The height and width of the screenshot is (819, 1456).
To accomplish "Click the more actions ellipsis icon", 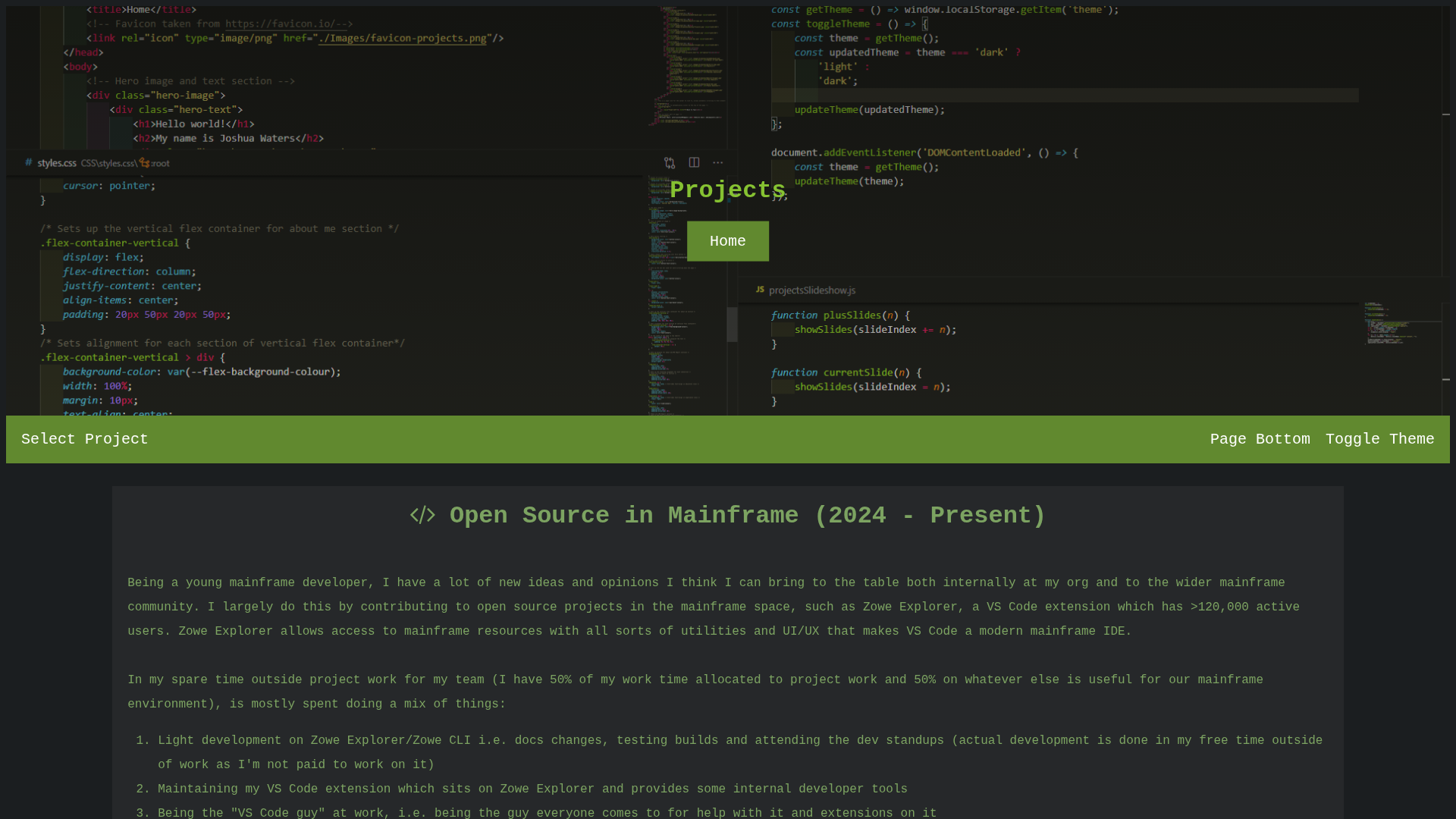I will click(717, 163).
